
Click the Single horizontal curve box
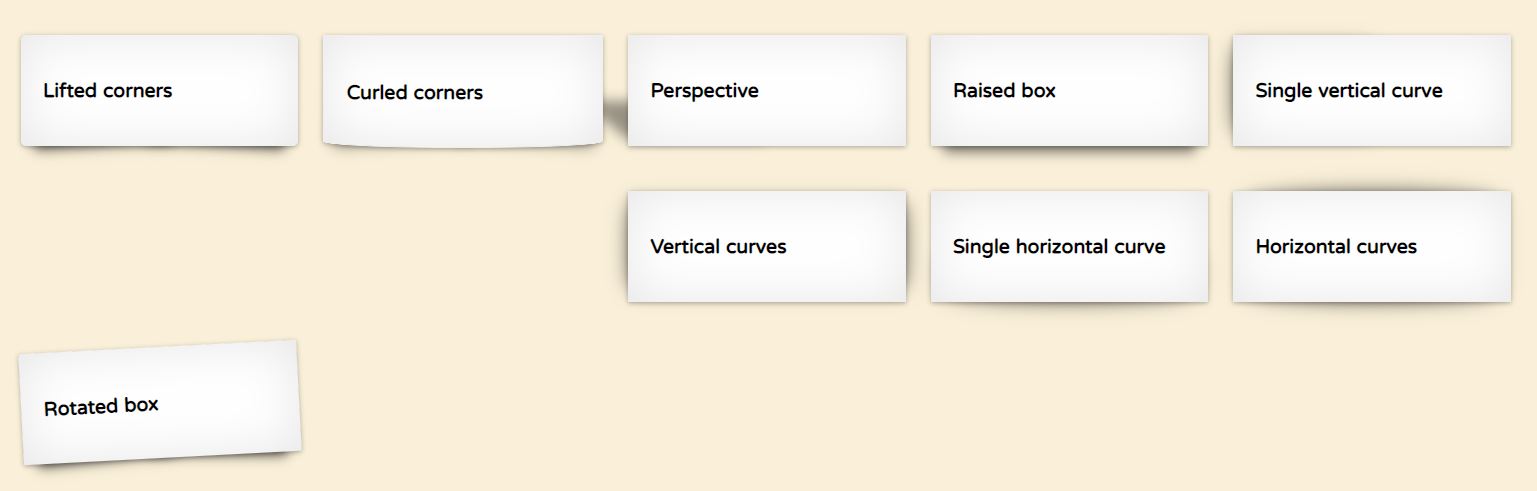coord(1069,246)
